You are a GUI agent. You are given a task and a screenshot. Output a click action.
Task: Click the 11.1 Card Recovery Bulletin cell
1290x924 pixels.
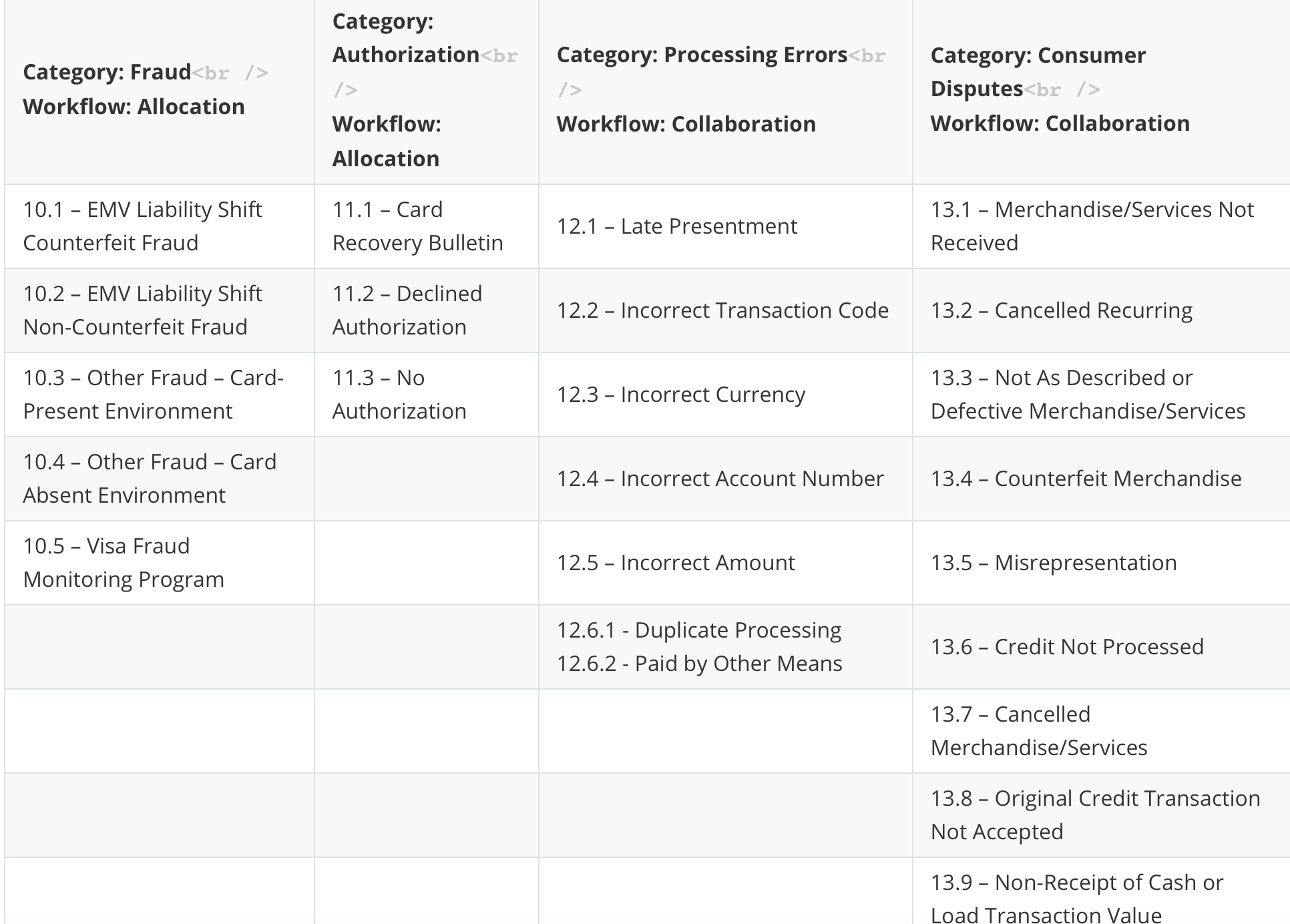pyautogui.click(x=418, y=226)
